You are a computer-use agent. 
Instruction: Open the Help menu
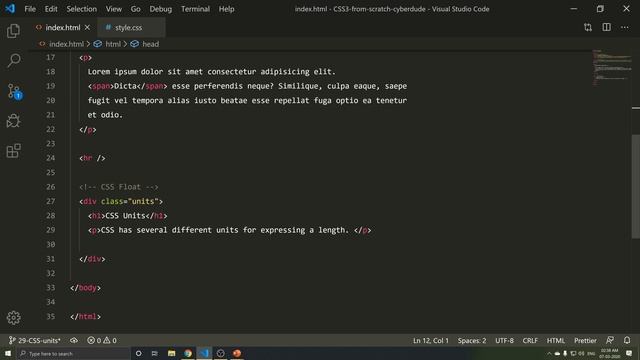pos(226,9)
